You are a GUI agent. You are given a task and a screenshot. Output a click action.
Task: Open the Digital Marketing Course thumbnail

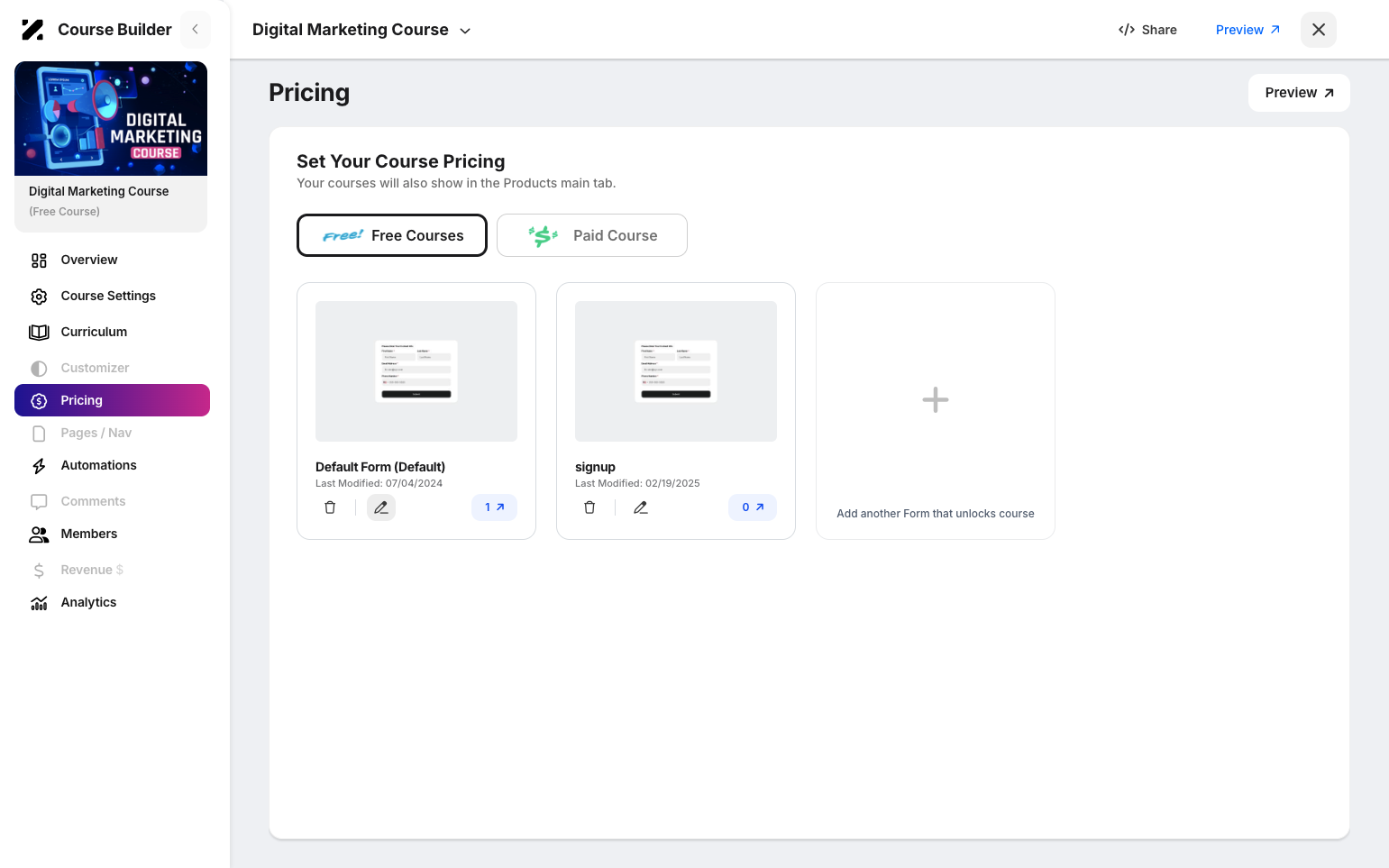[111, 119]
